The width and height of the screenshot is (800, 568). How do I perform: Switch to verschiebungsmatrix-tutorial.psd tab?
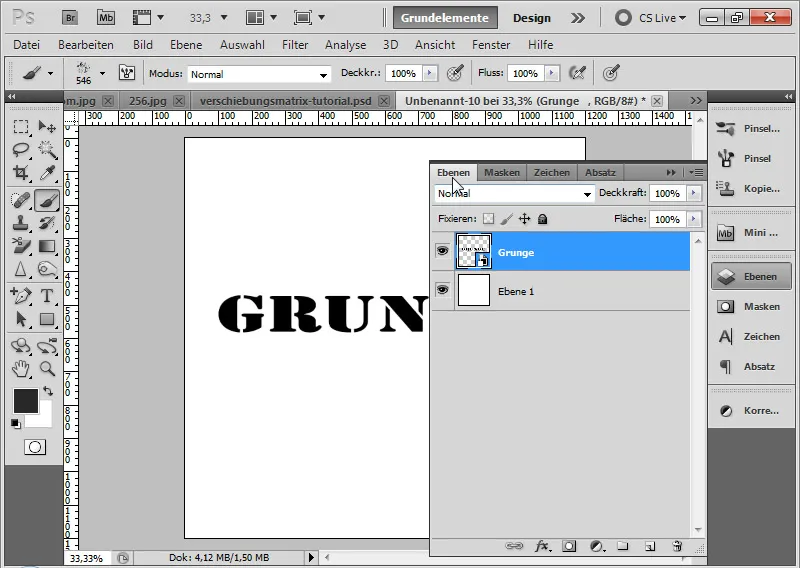pos(286,101)
